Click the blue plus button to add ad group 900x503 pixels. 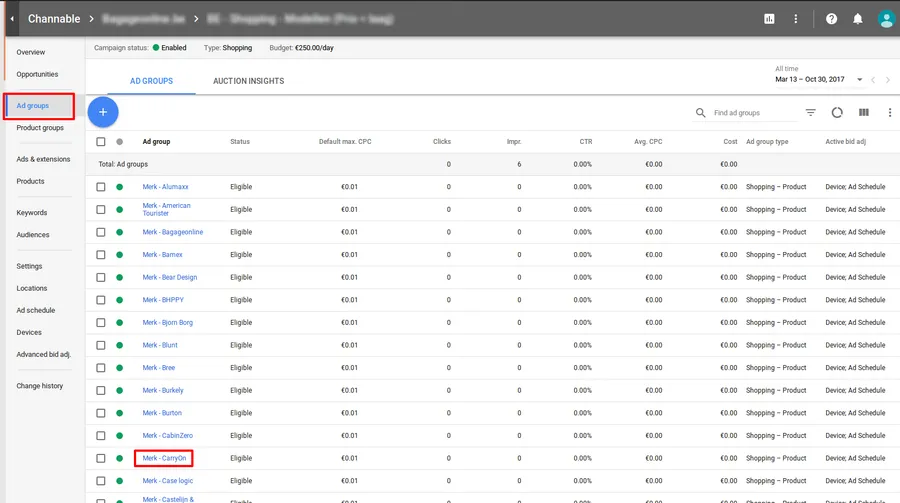(103, 112)
